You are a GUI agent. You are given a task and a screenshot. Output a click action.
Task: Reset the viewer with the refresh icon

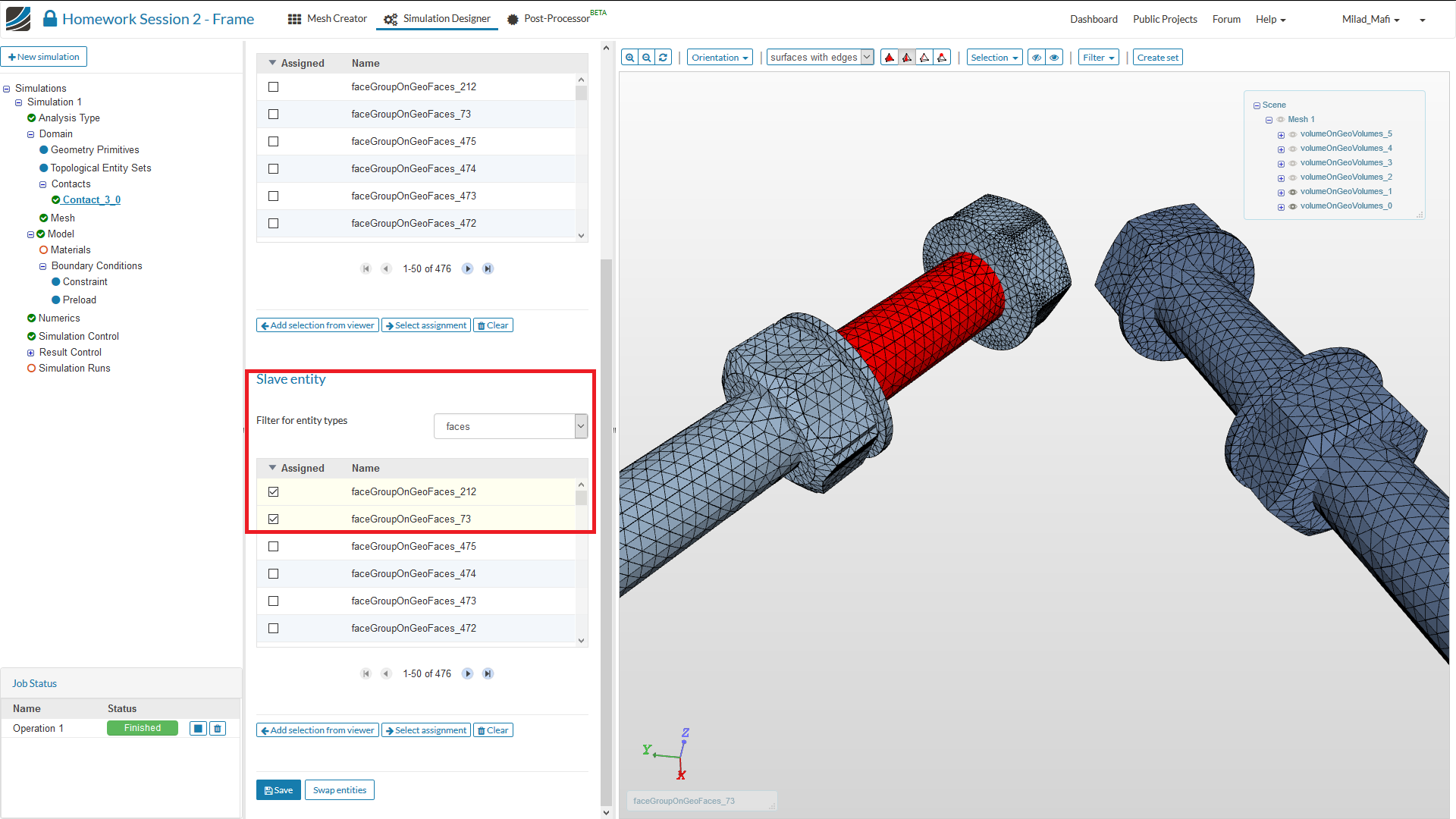coord(664,58)
